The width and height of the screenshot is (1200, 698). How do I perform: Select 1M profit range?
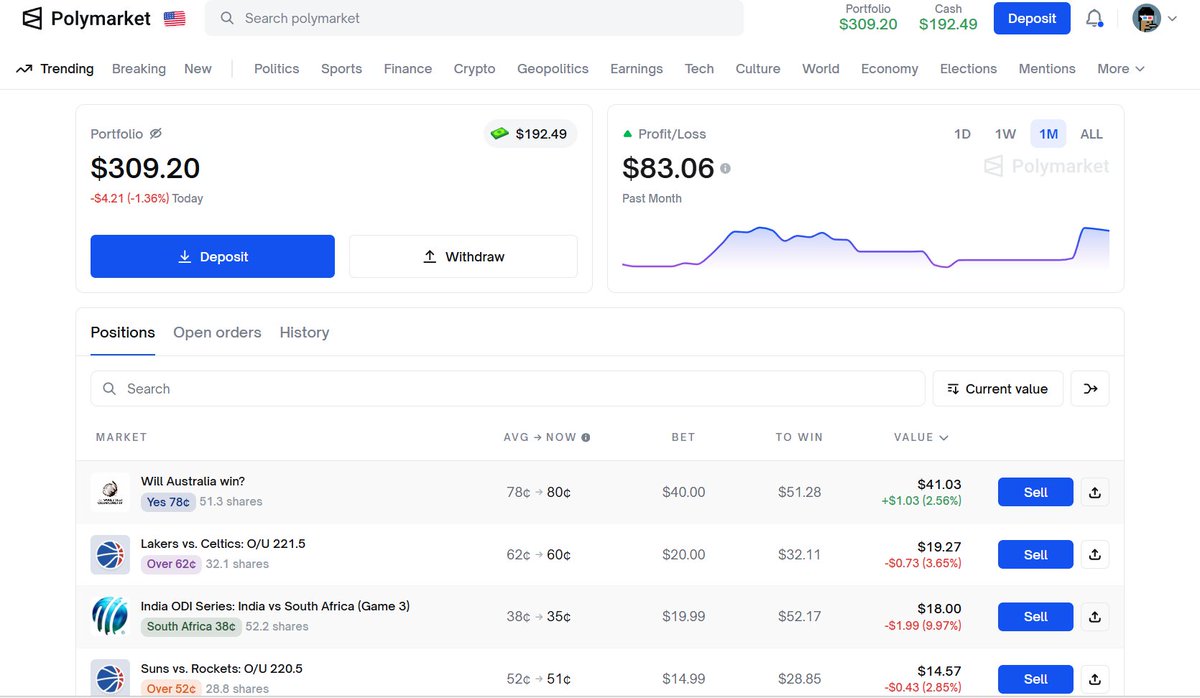(1049, 134)
